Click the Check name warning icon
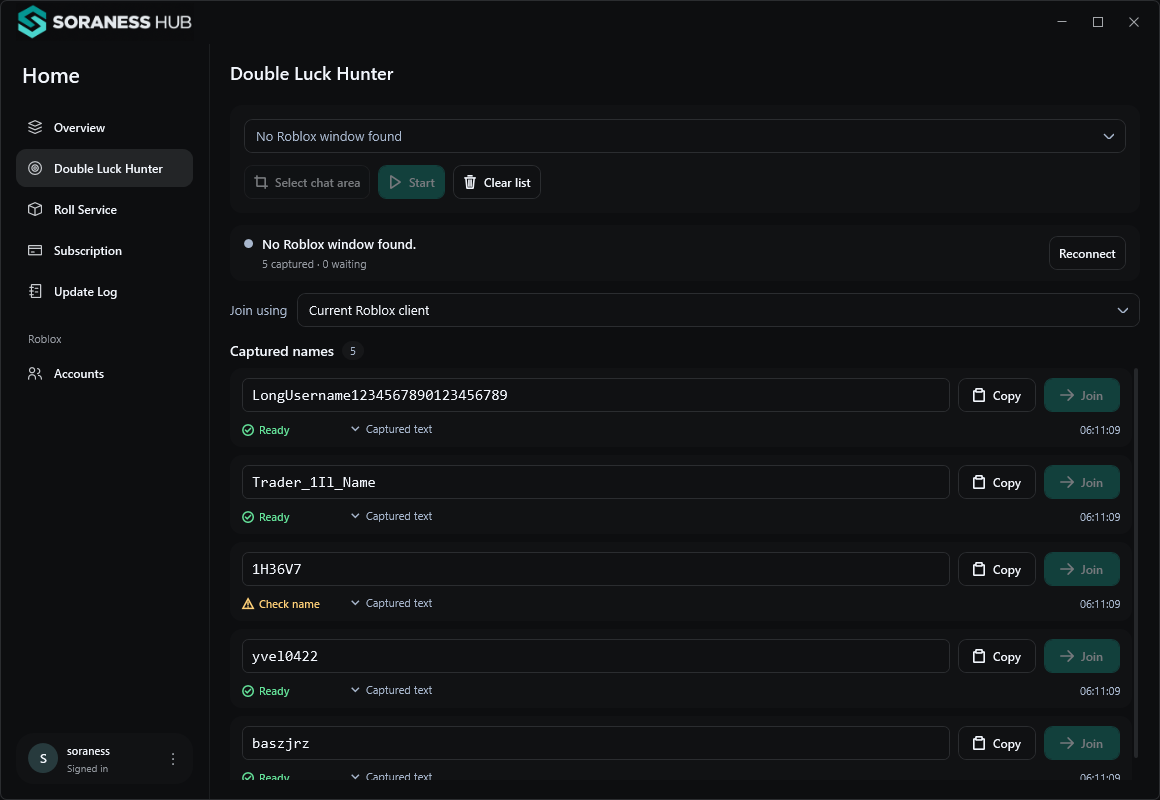This screenshot has height=800, width=1160. (248, 604)
